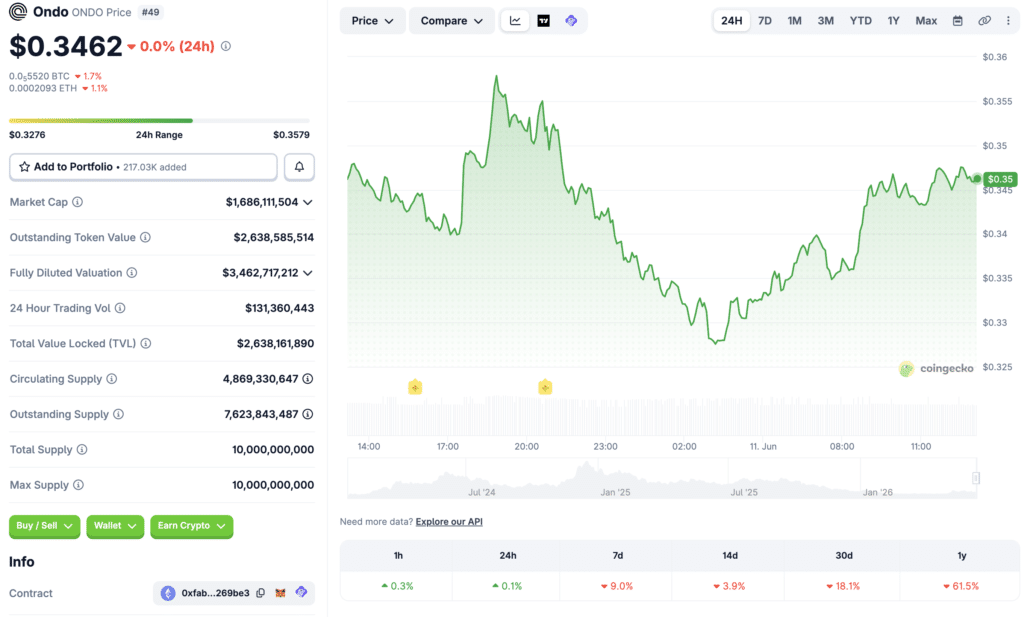Select the YTD time range tab

(x=861, y=21)
